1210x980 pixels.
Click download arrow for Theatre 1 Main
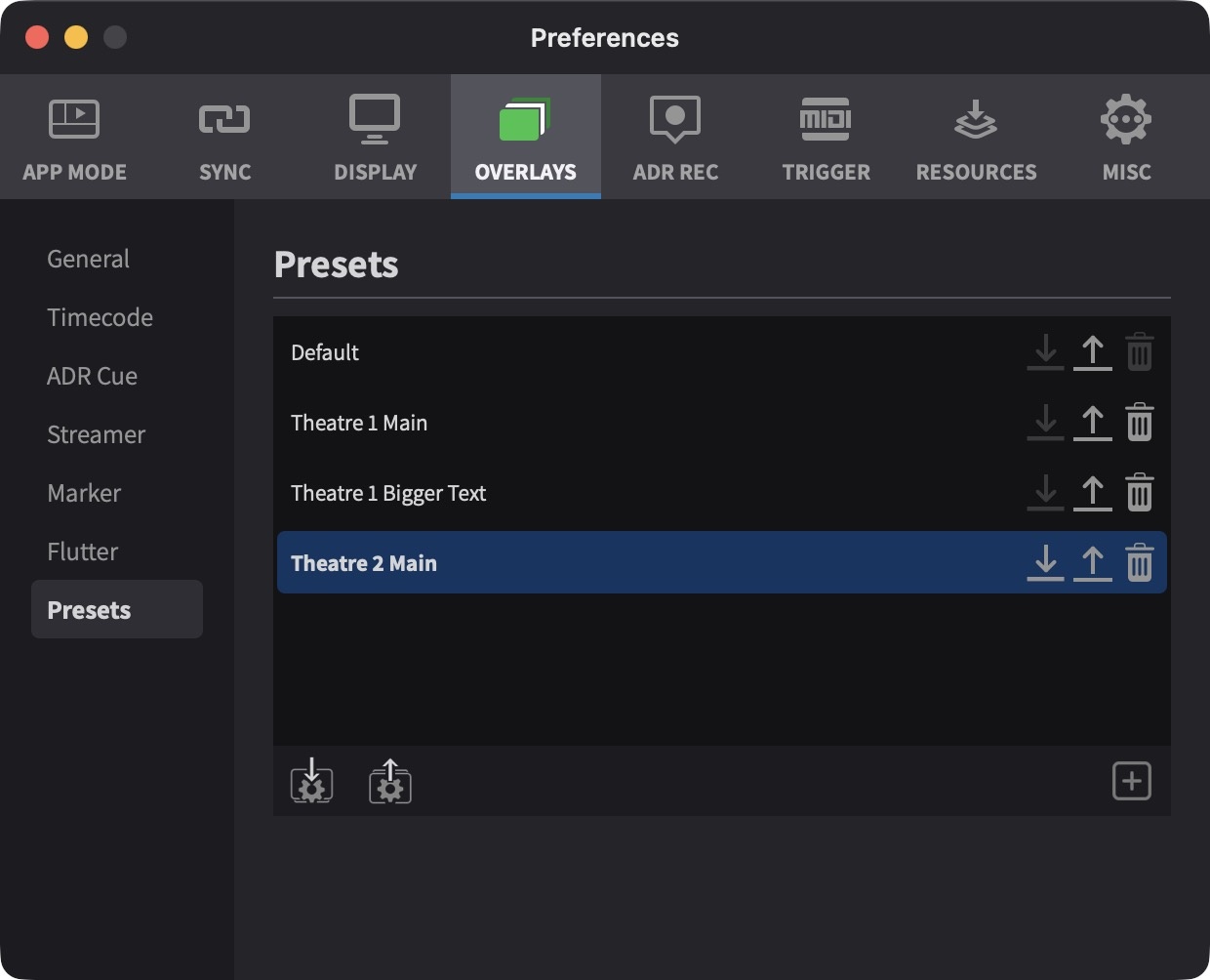pyautogui.click(x=1046, y=423)
